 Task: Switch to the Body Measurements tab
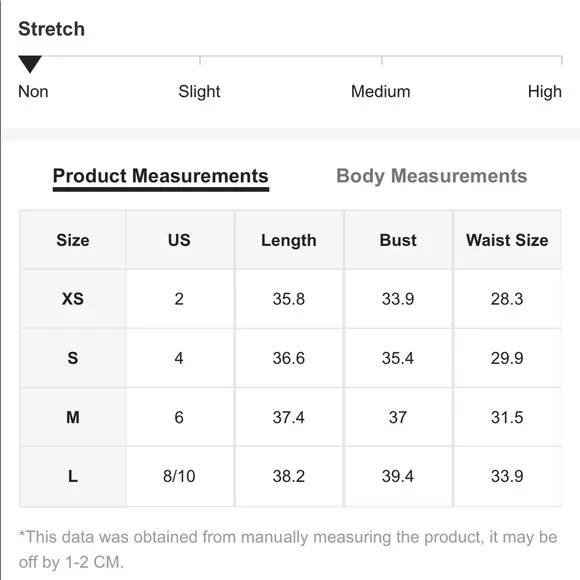tap(432, 176)
